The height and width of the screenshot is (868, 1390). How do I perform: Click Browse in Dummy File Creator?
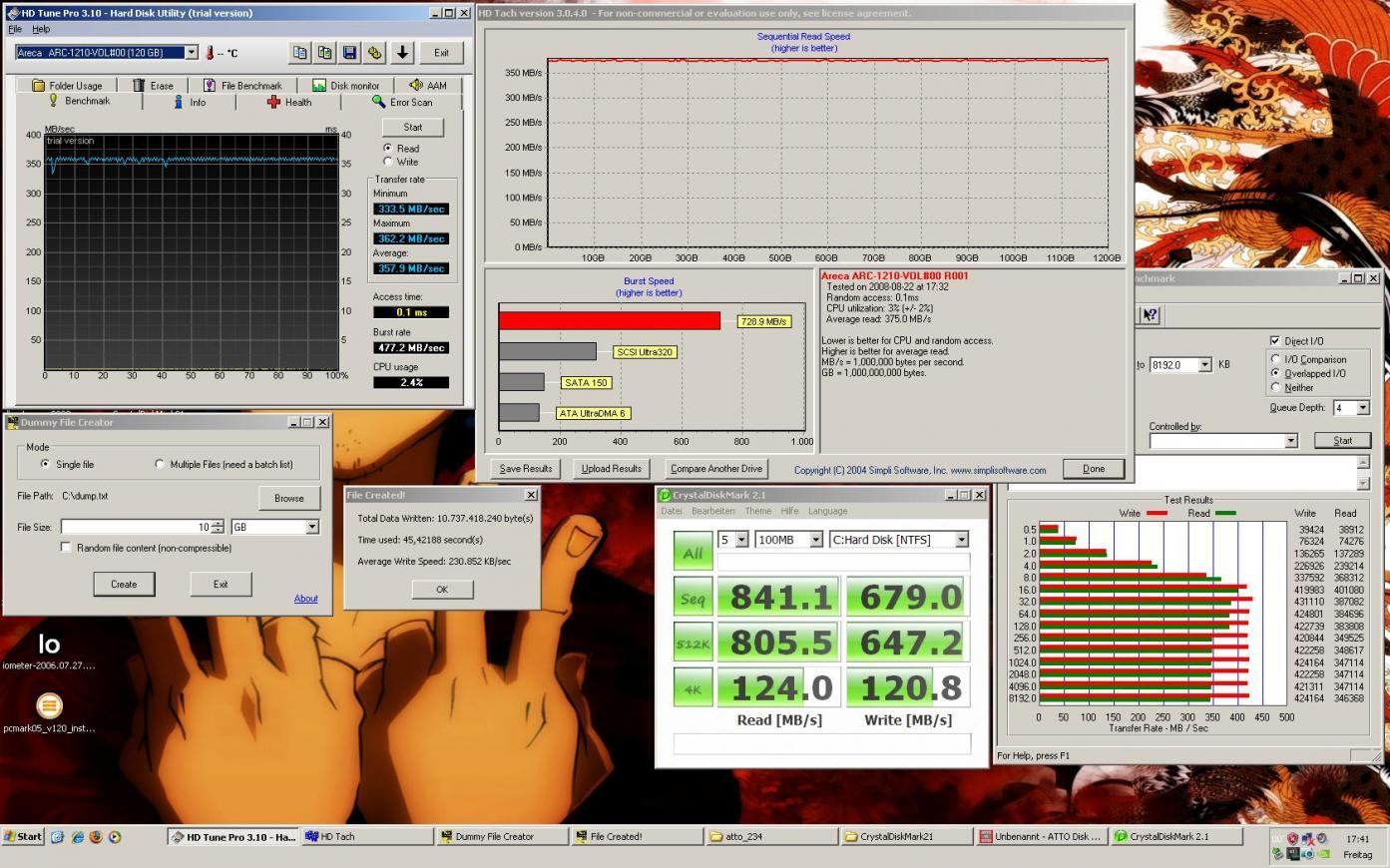point(289,498)
